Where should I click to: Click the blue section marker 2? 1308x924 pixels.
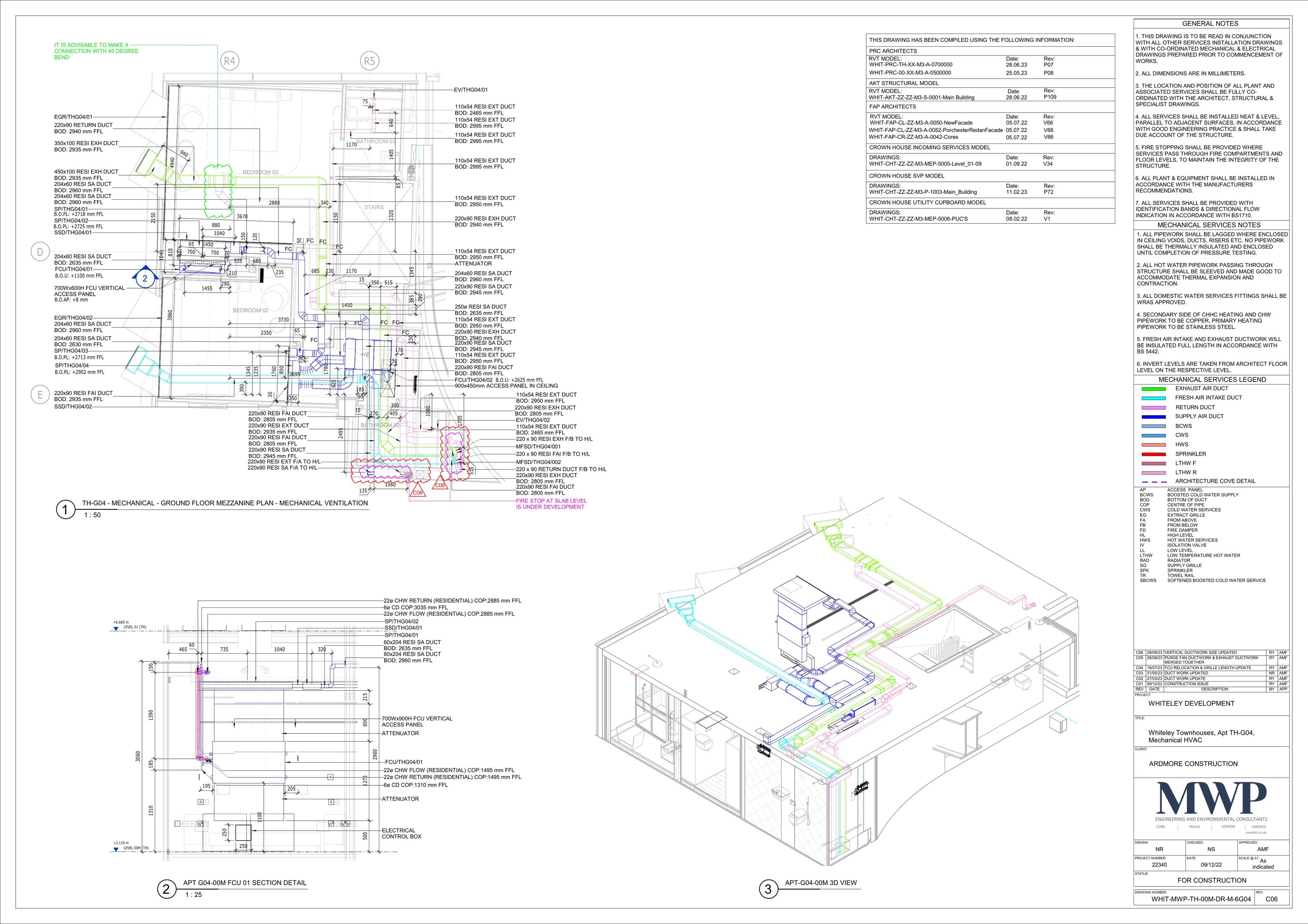pos(145,278)
